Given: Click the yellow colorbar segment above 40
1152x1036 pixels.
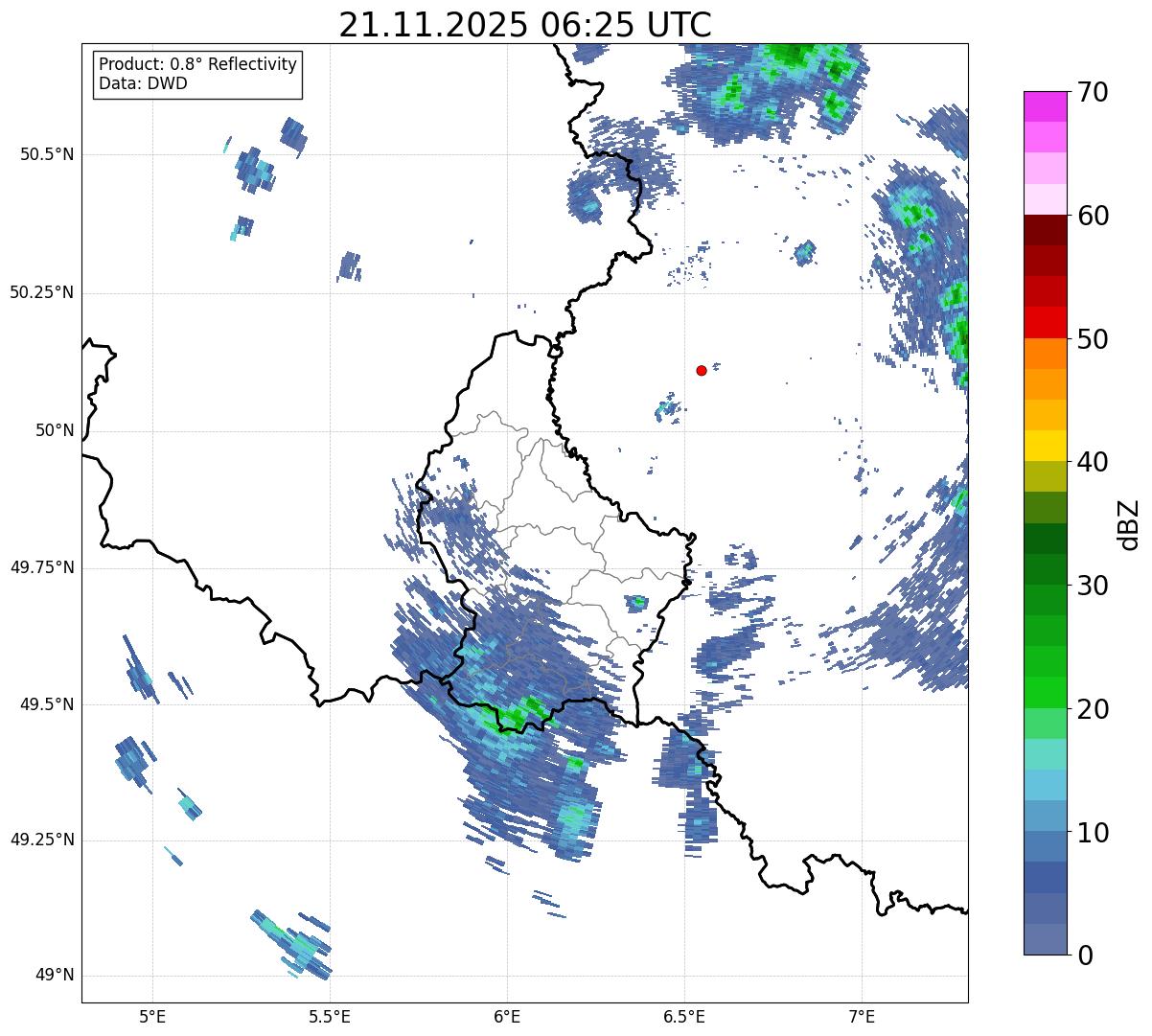Looking at the screenshot, I should coord(1046,446).
